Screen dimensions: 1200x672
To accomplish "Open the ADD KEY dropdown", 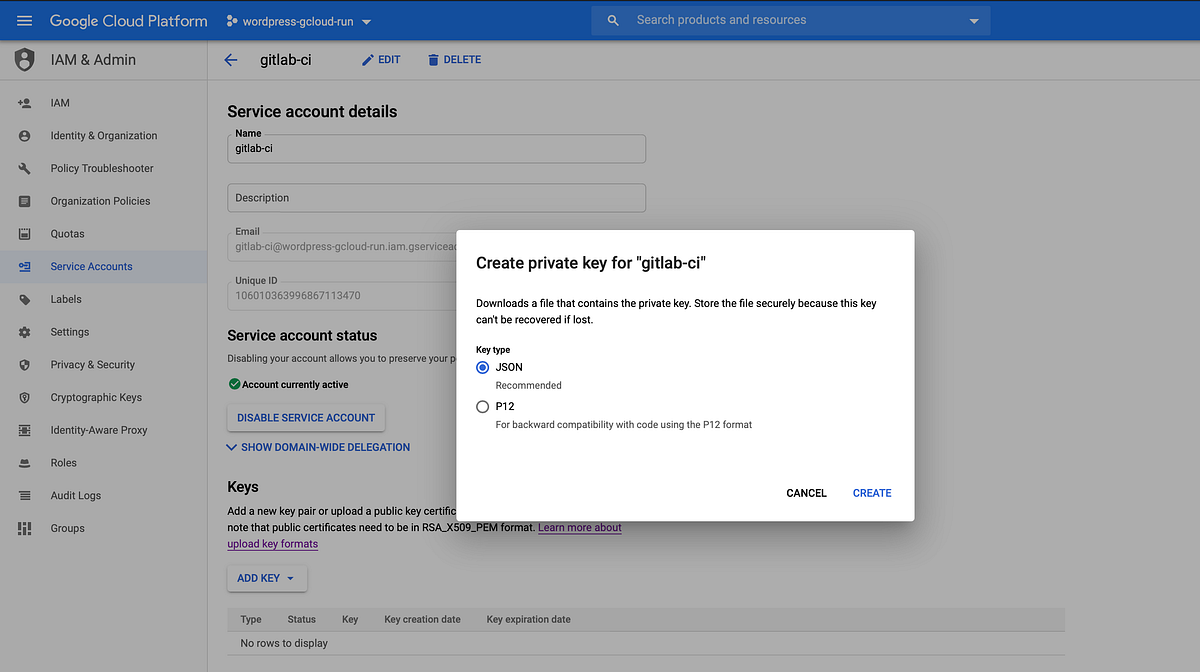I will pos(267,578).
